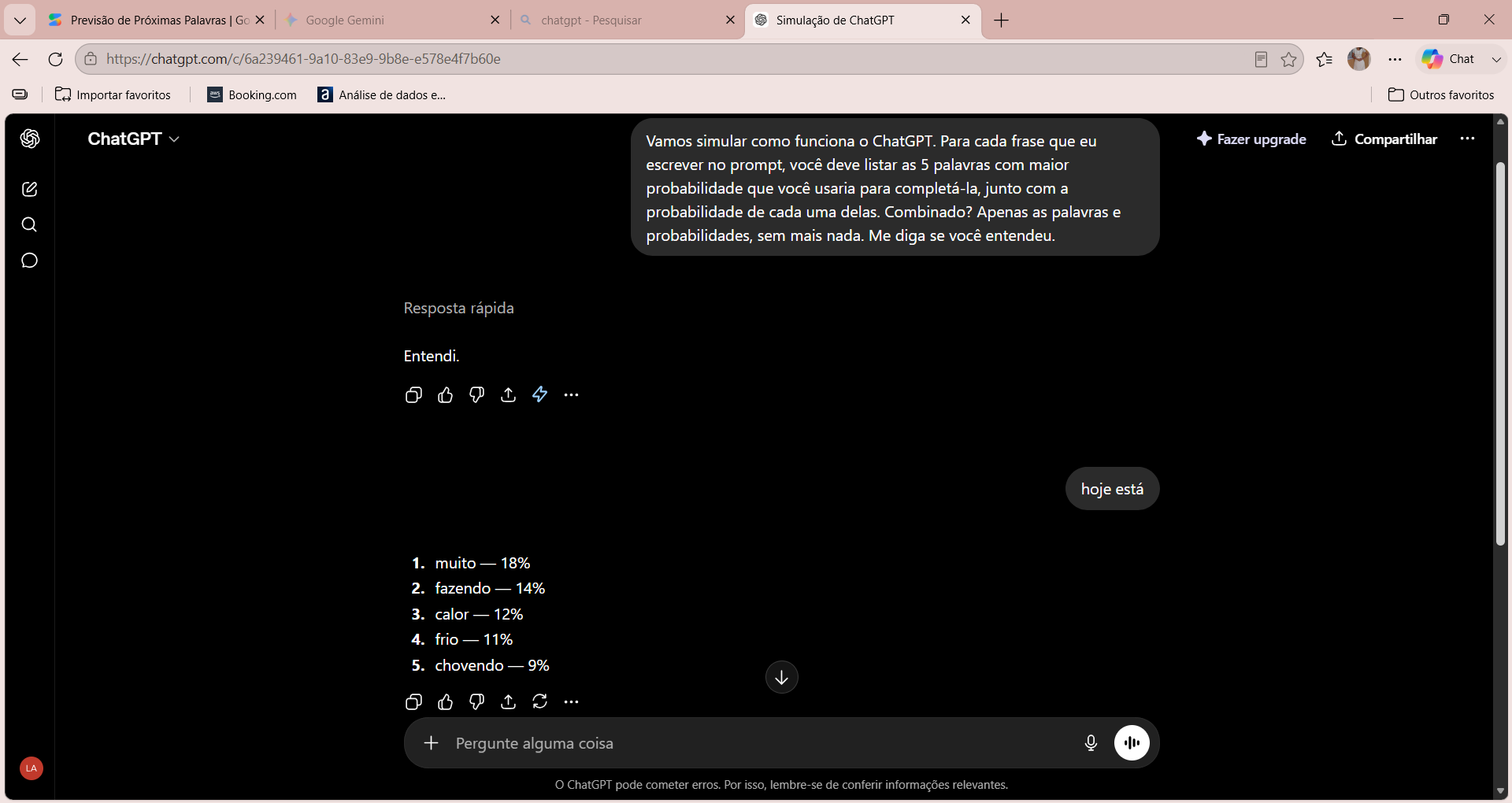Add this page to favorites with the star
Viewport: 1512px width, 803px height.
(x=1288, y=59)
